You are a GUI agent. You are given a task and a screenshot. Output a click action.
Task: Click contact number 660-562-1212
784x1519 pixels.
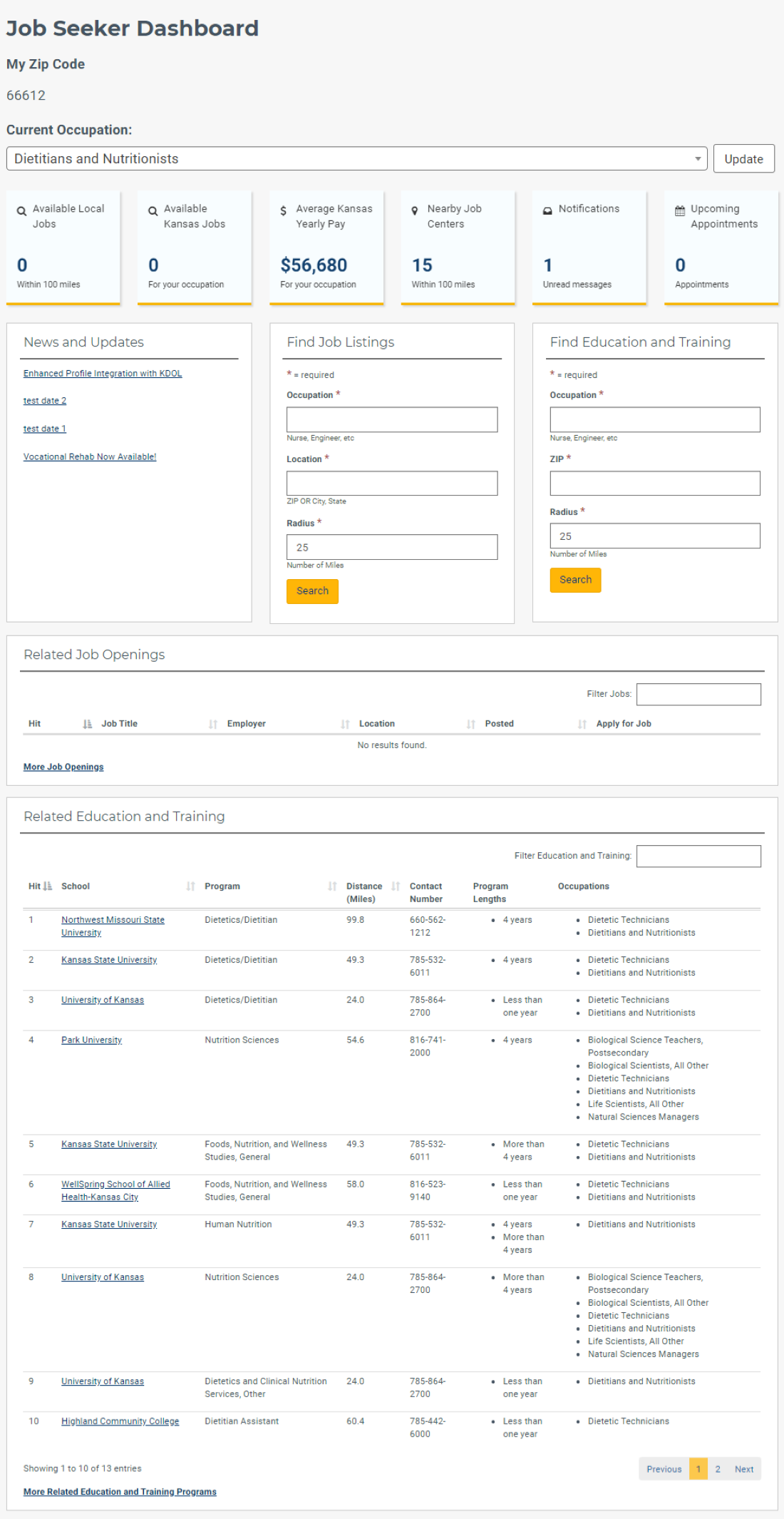(x=428, y=926)
